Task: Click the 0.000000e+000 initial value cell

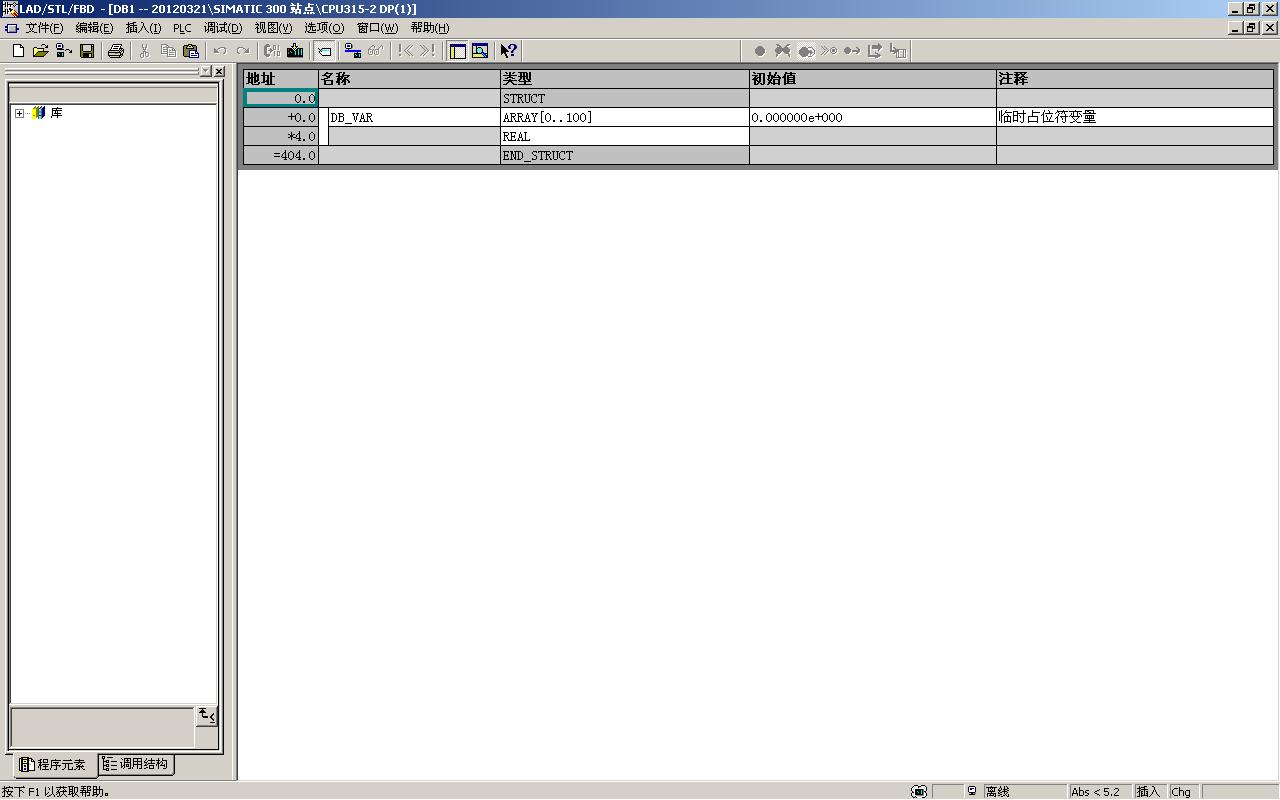Action: (x=873, y=117)
